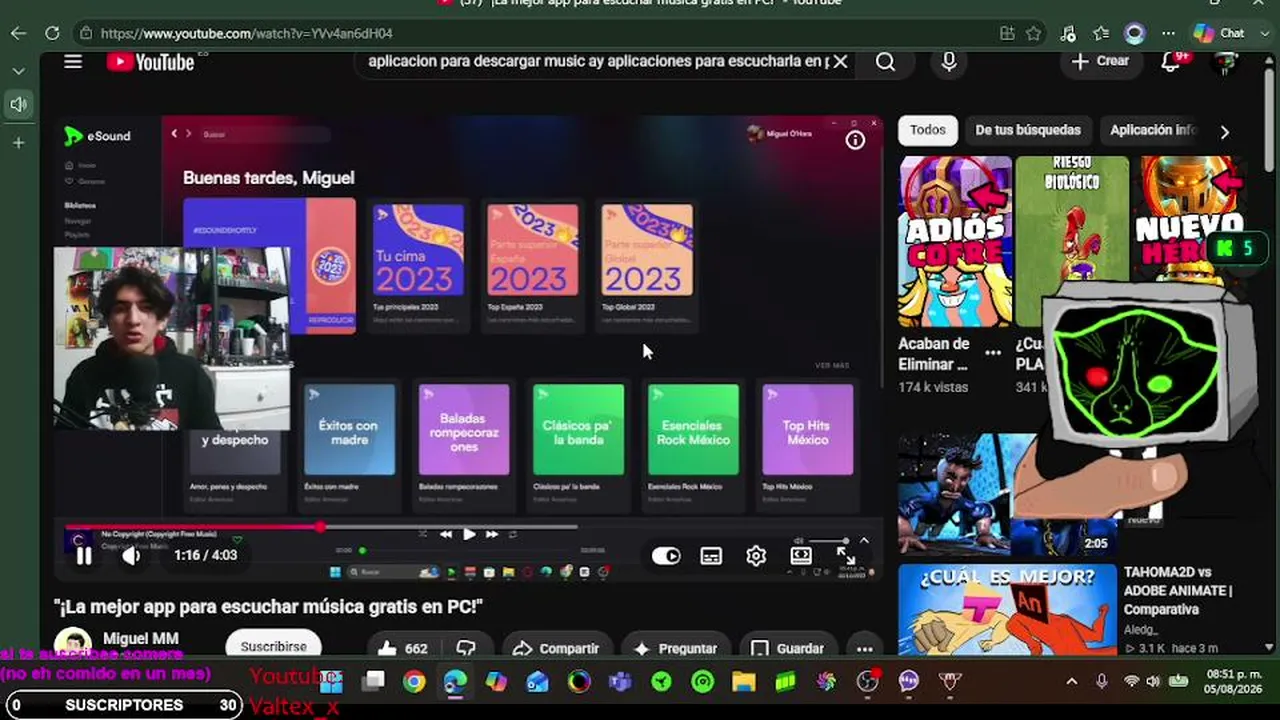Open YouTube notifications bell
The width and height of the screenshot is (1280, 720).
1171,62
